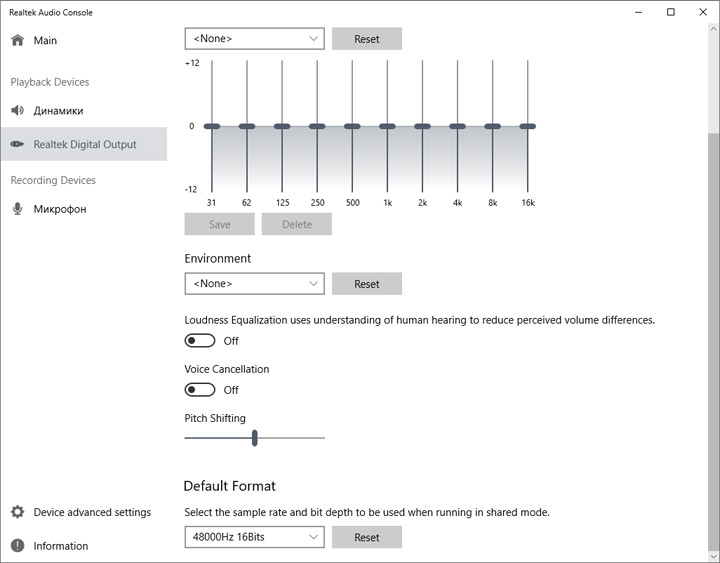Click the vertical scrollbar thumb

click(x=713, y=340)
